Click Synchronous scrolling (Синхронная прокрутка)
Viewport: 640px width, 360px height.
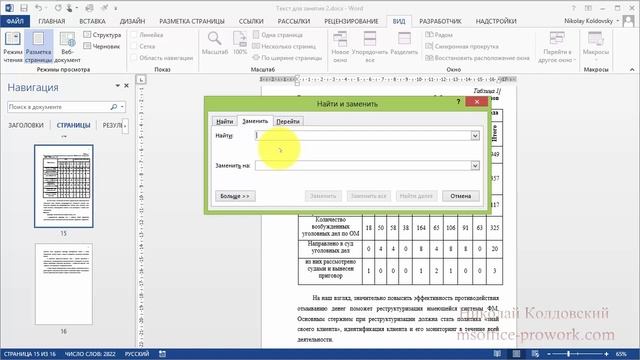pos(462,47)
